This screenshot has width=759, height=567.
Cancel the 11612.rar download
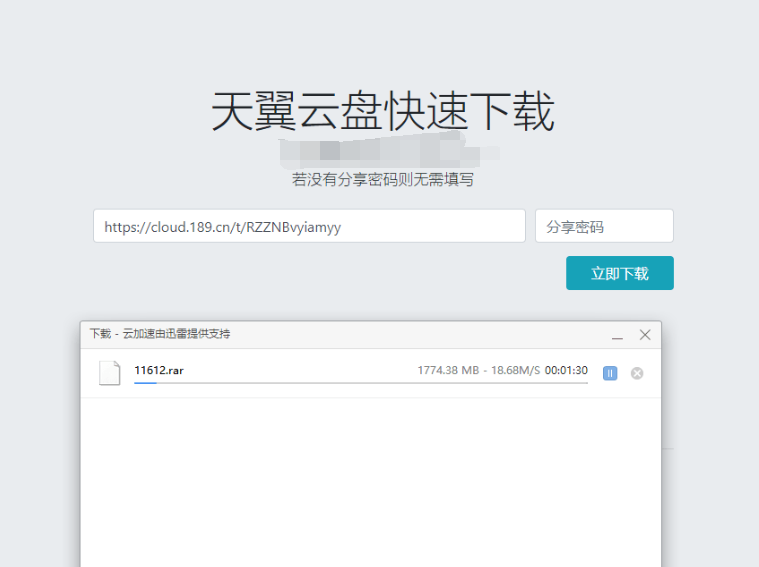[x=637, y=373]
